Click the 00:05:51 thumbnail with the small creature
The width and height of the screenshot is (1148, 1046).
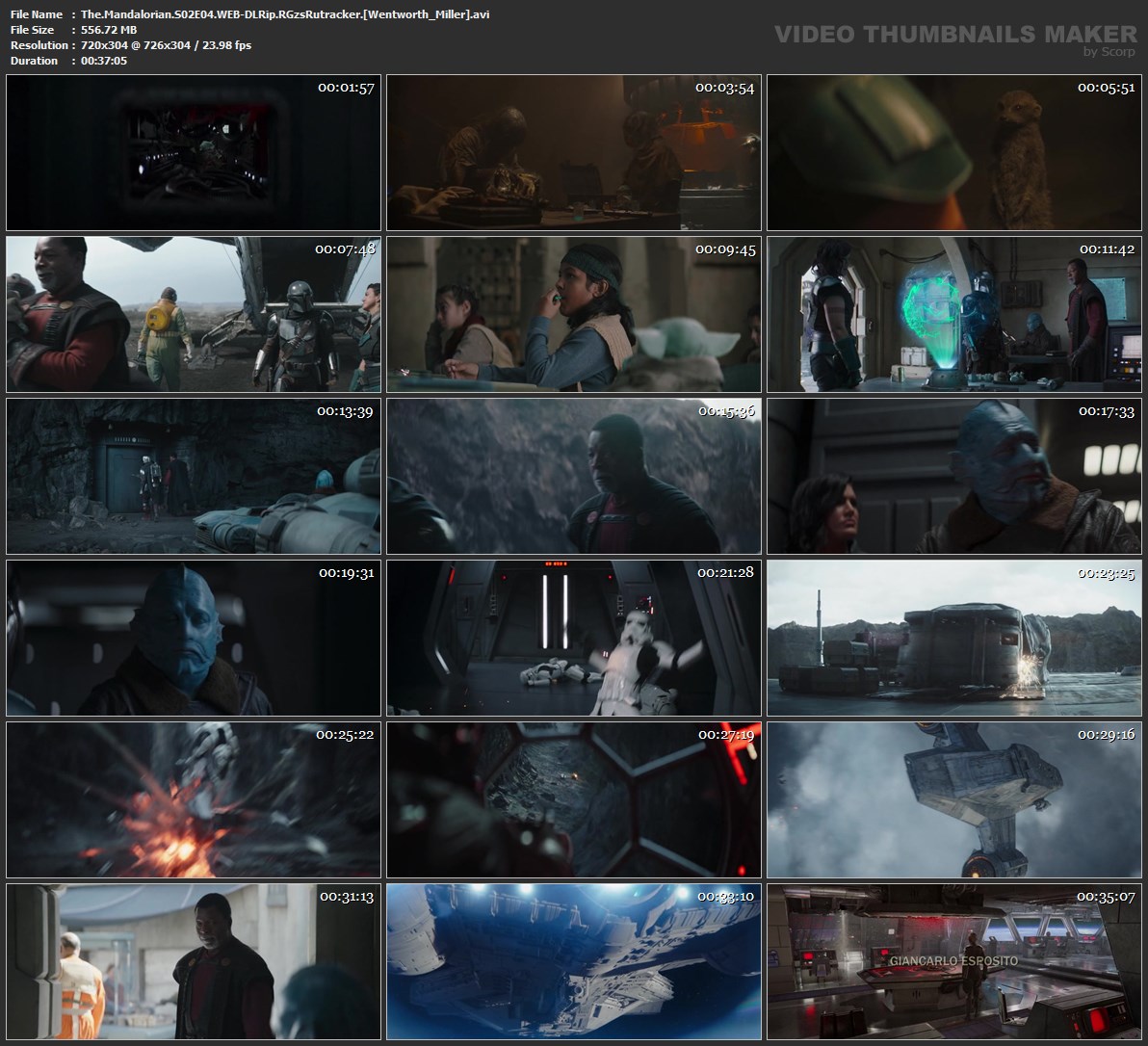point(954,152)
